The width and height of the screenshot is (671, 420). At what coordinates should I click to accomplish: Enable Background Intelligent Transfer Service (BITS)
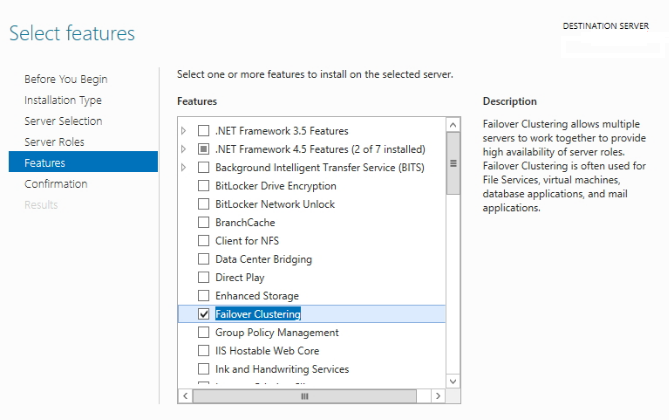[204, 167]
